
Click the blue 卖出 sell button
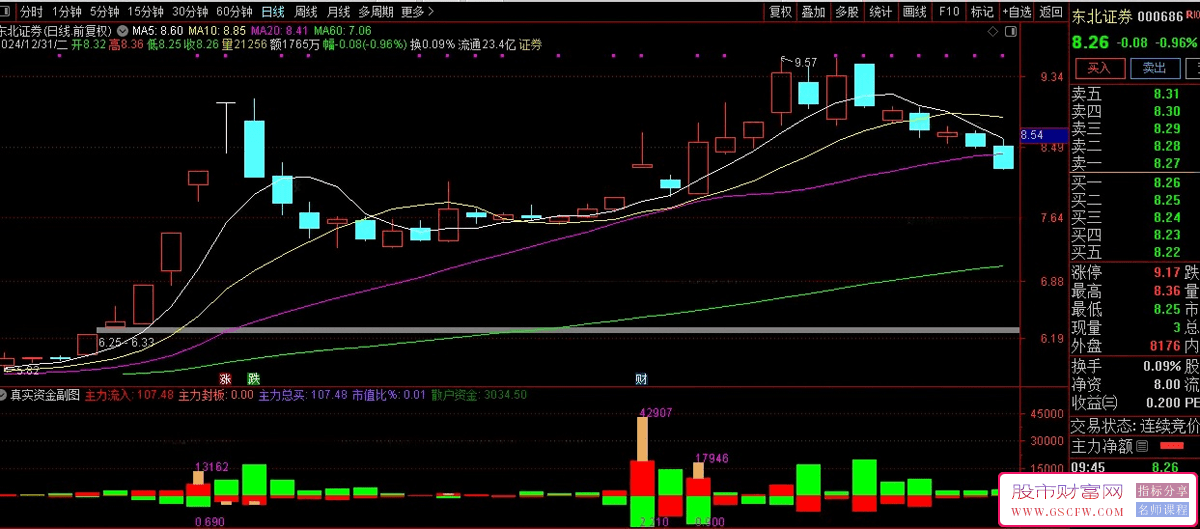[x=1154, y=68]
